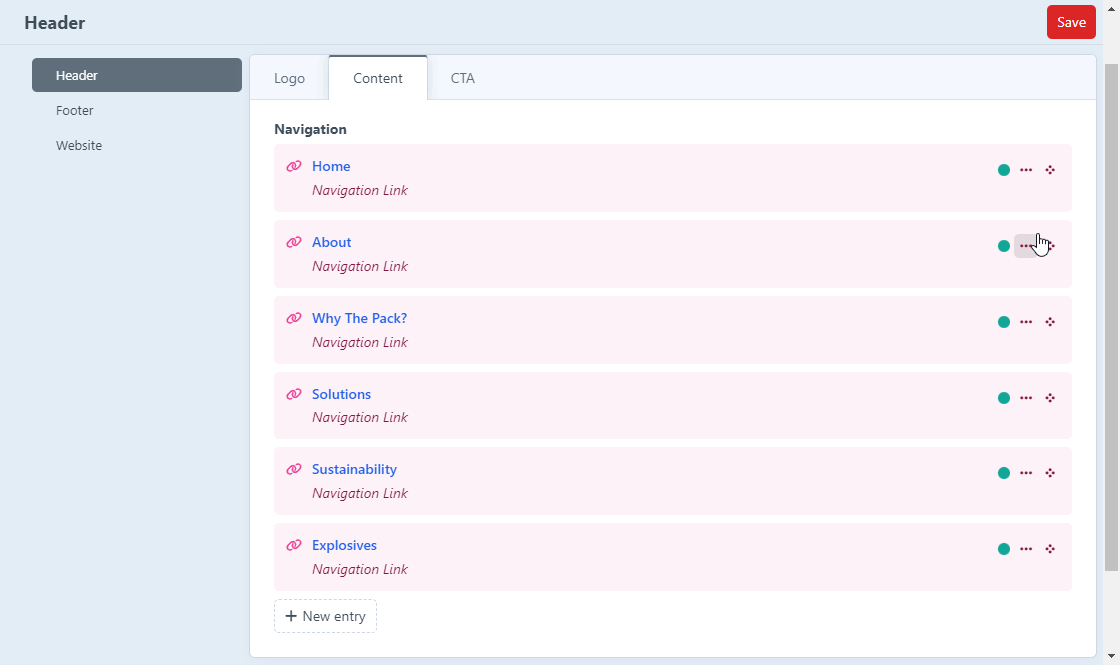This screenshot has width=1120, height=665.
Task: Open the three-dot menu for Why The Pack?
Action: pos(1026,322)
